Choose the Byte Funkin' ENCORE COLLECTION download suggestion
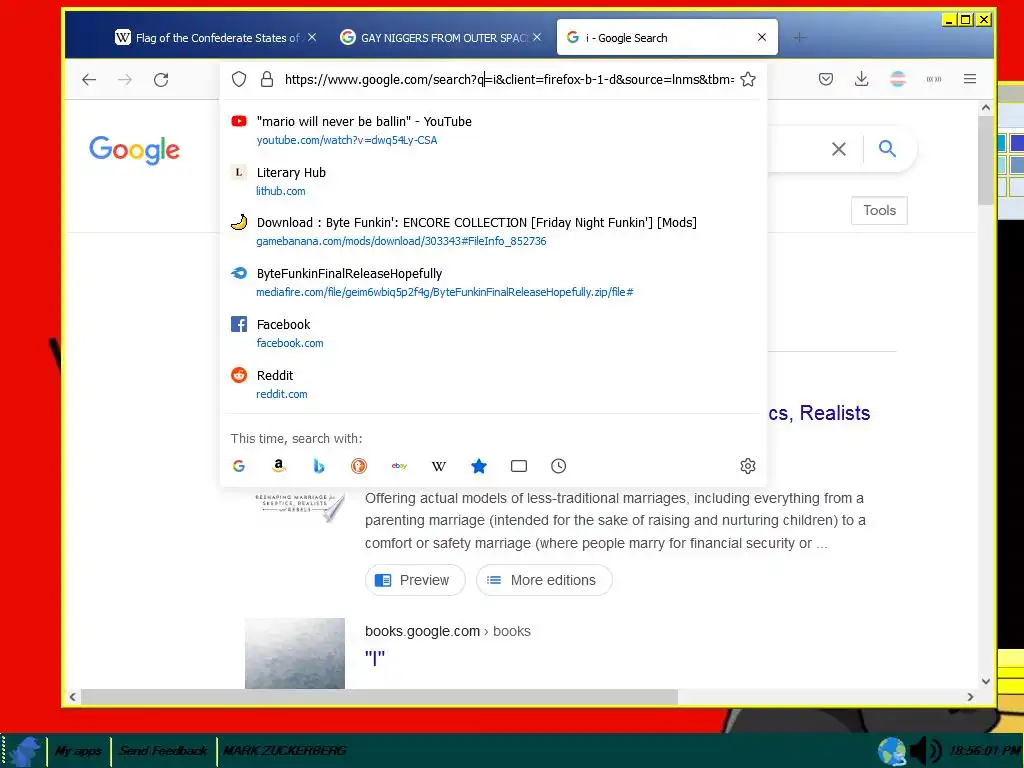 (x=493, y=231)
